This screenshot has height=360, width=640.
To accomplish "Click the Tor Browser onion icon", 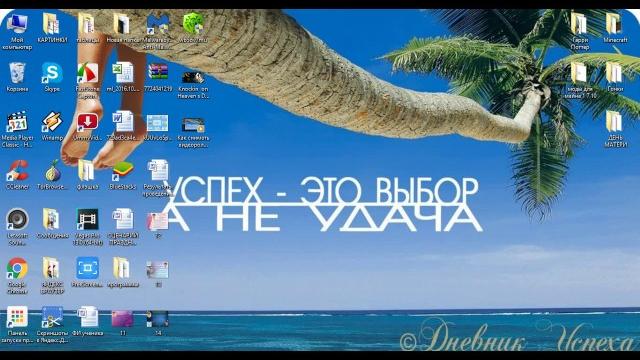I will (53, 171).
